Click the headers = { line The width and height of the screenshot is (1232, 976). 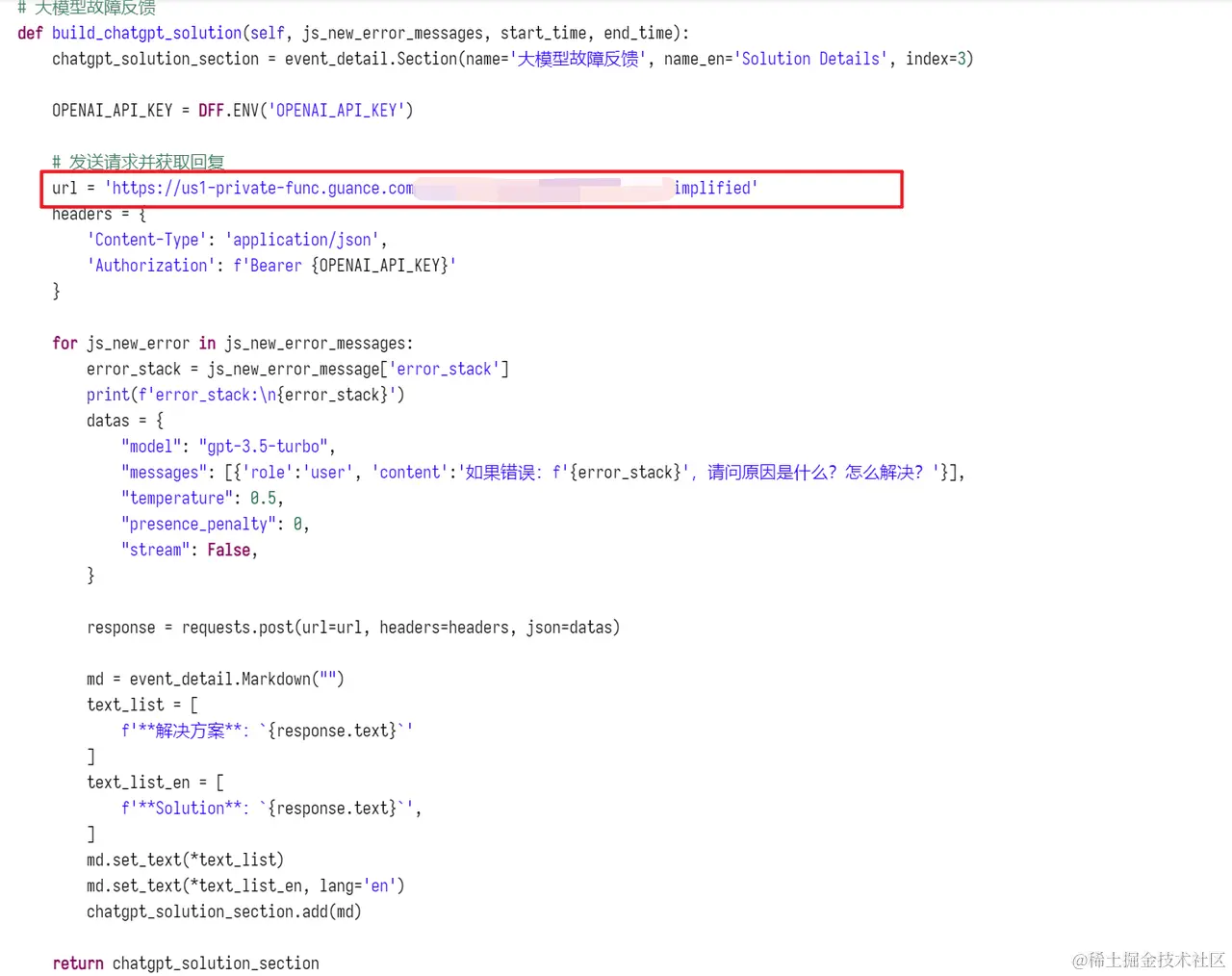99,214
